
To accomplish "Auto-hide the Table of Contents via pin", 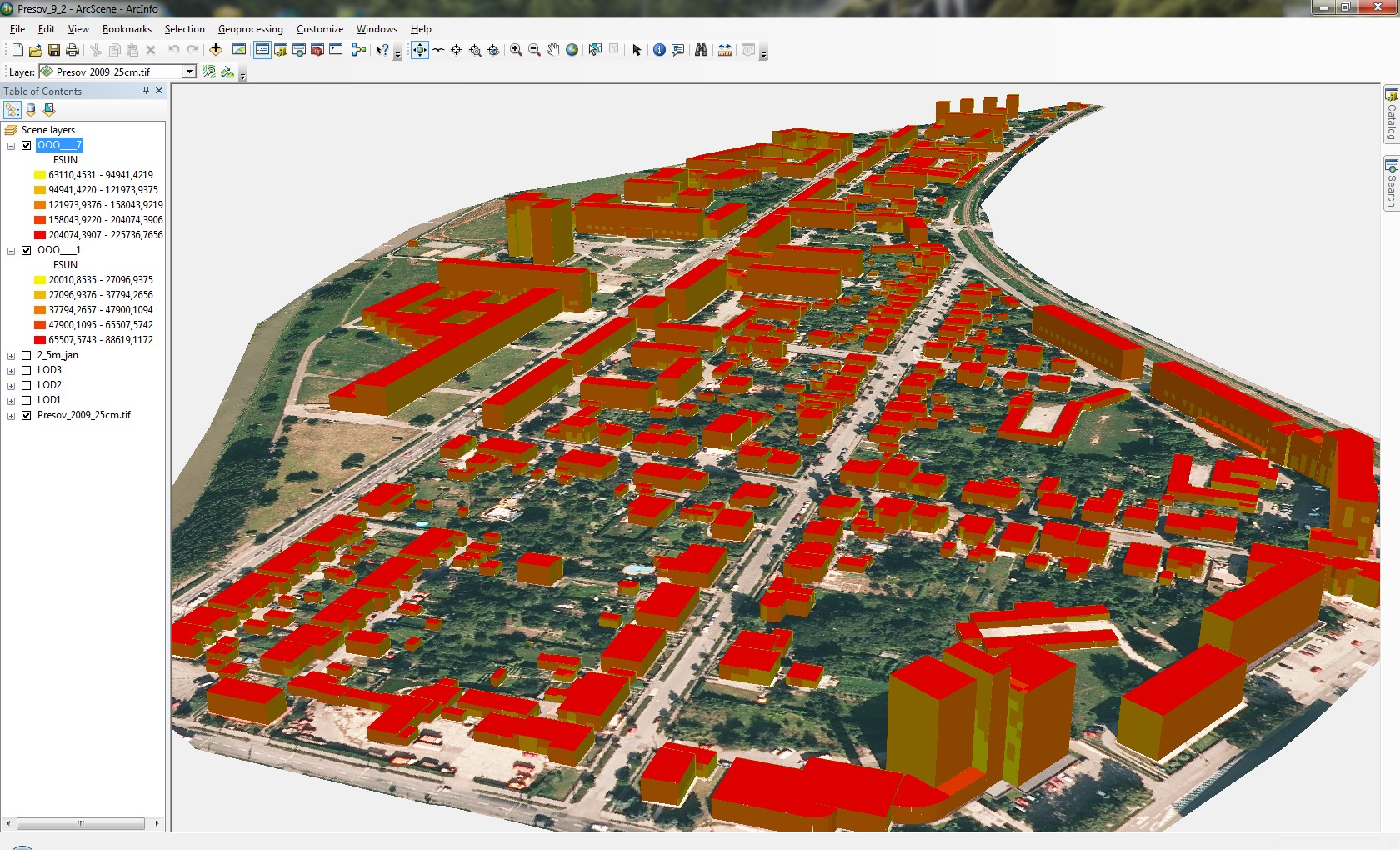I will (147, 91).
